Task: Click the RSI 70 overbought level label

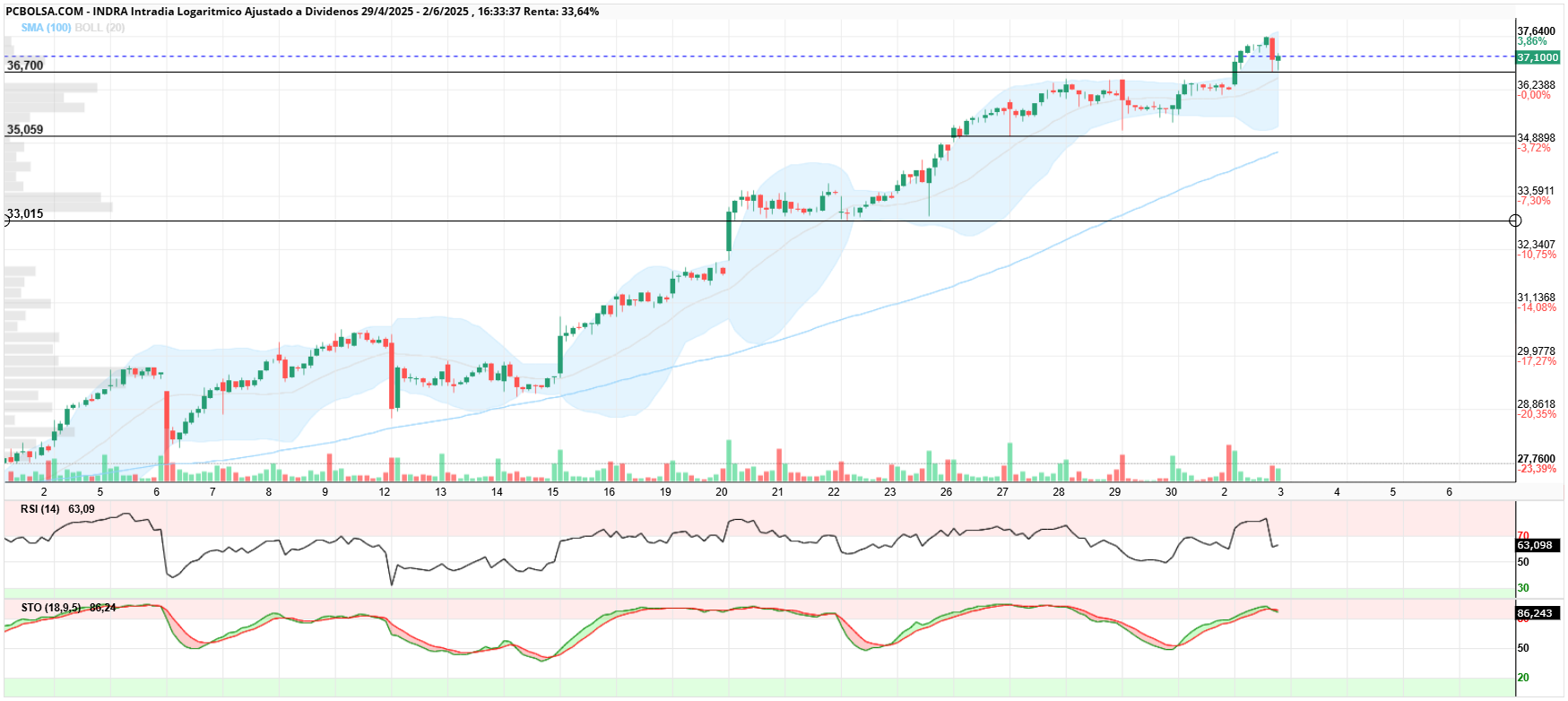Action: (x=1522, y=536)
